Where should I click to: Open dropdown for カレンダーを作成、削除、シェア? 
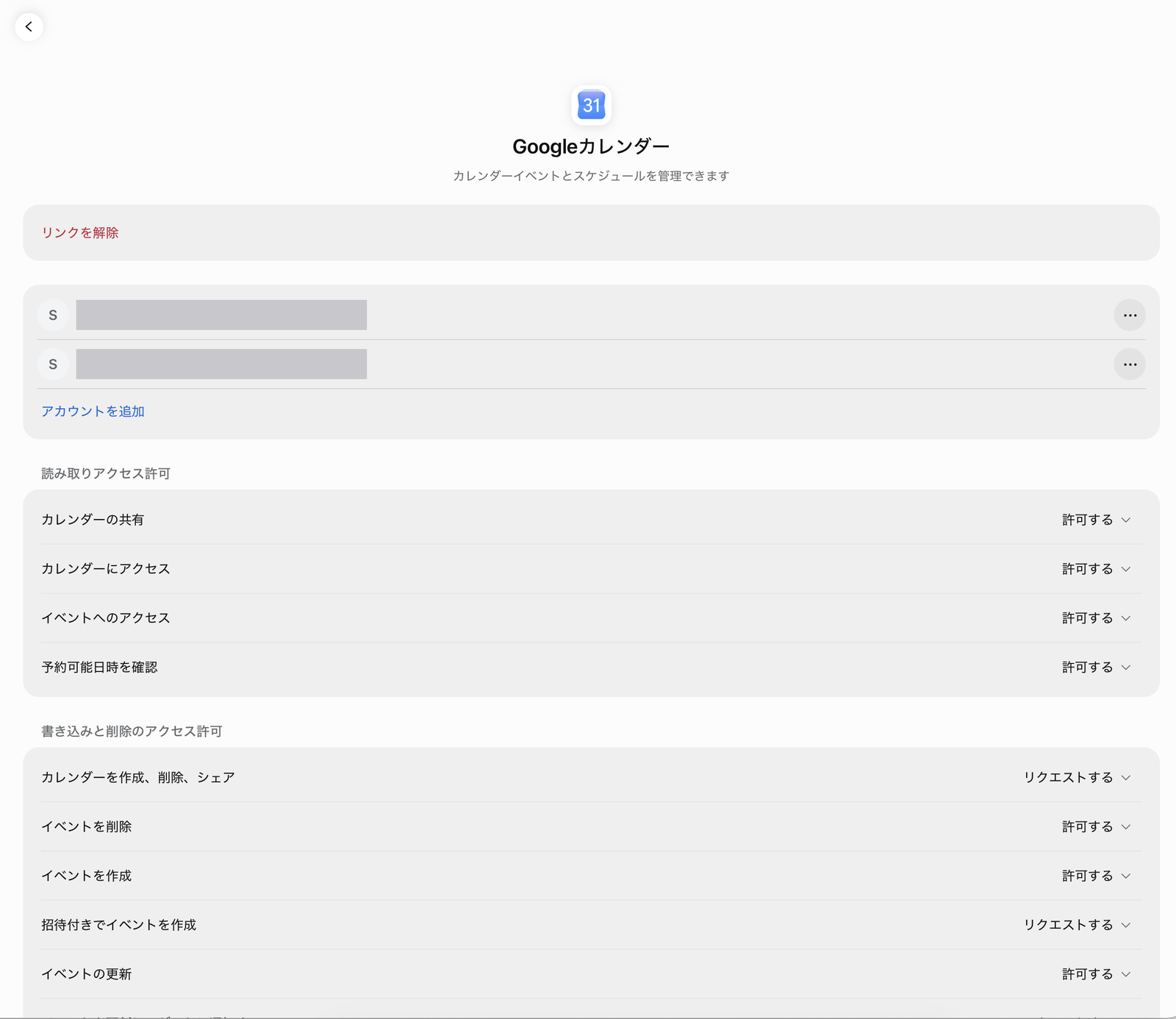[1077, 778]
